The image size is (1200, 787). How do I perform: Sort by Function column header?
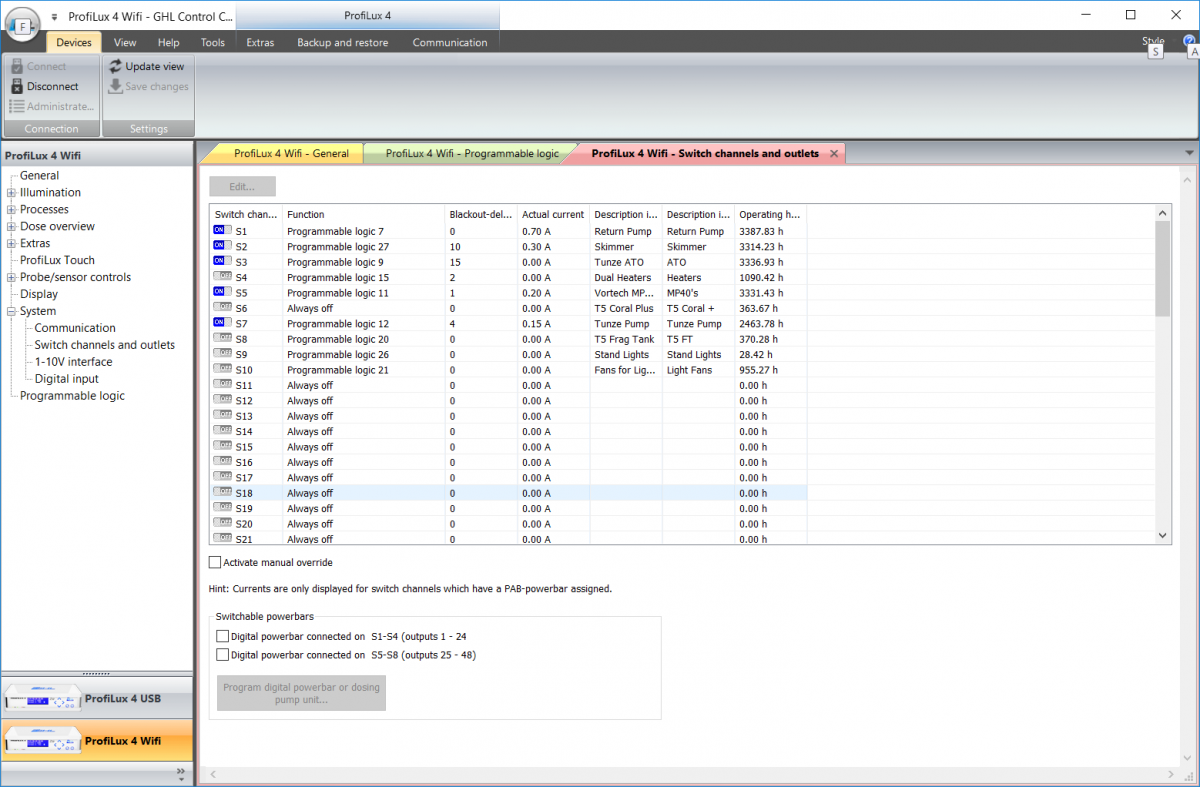click(x=363, y=214)
